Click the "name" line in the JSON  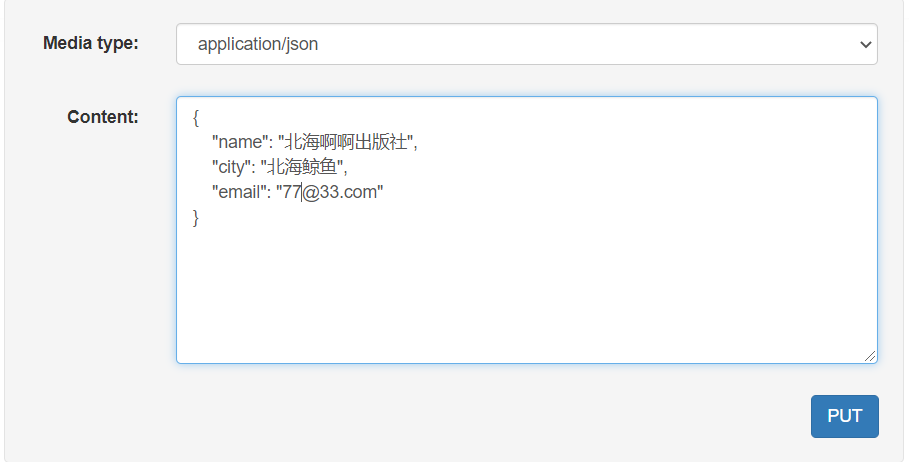(315, 142)
